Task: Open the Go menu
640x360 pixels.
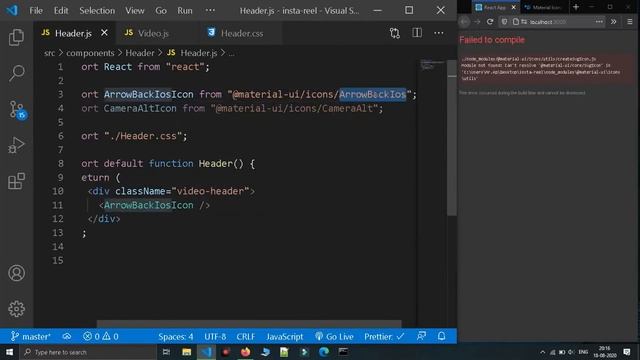Action: (x=161, y=11)
